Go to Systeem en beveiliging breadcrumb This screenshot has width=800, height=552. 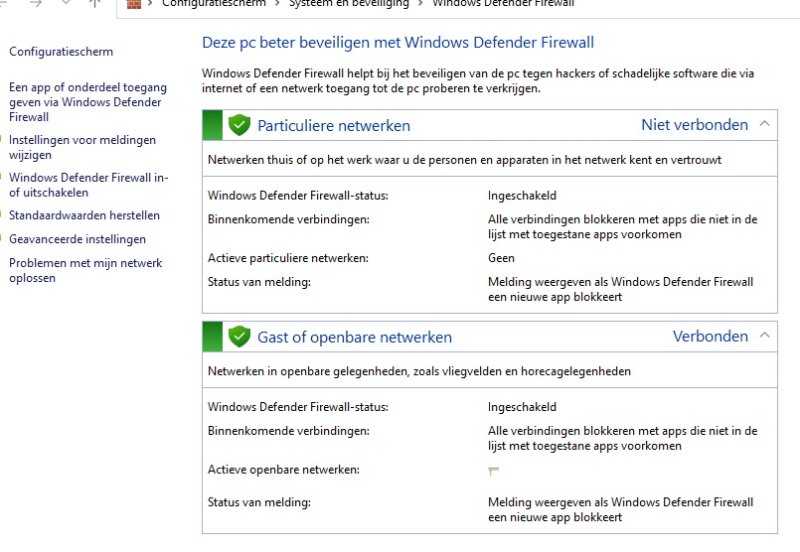click(349, 3)
